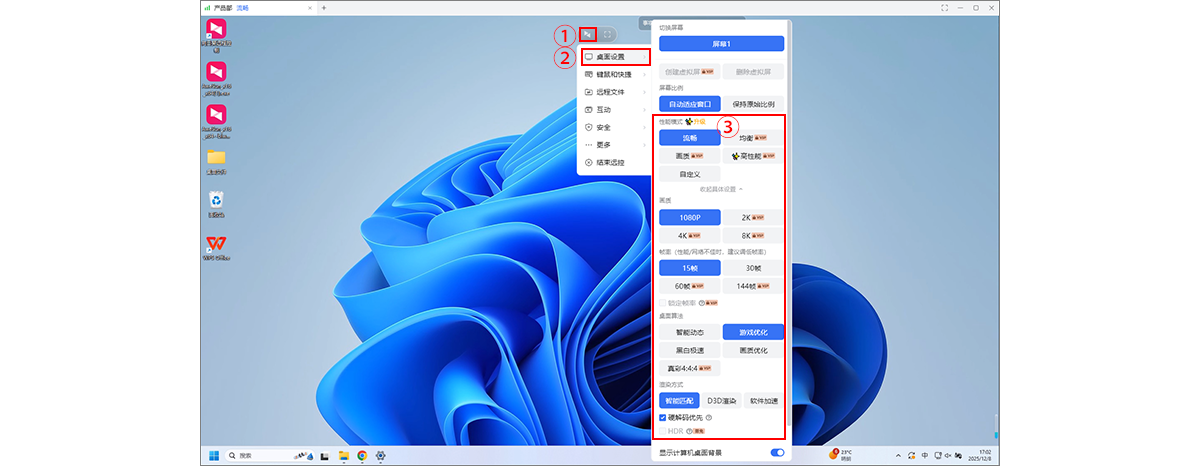Click the 删除虚拟屏 button
Screen dimensions: 1200x466
click(753, 72)
